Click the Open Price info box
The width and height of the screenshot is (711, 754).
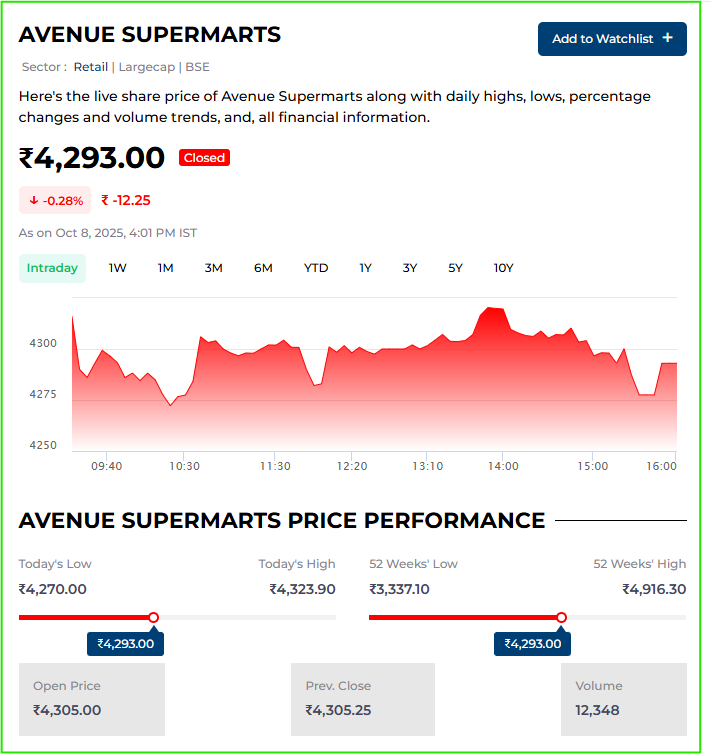click(x=92, y=699)
